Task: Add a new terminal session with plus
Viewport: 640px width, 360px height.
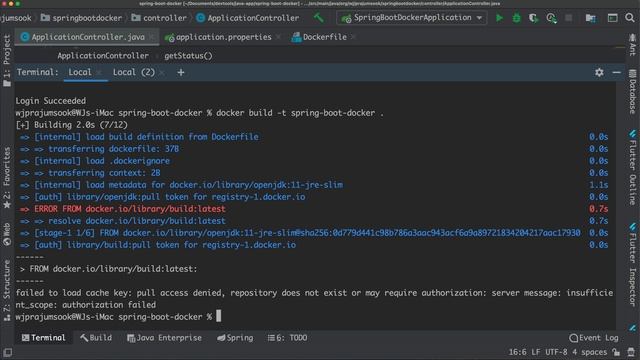Action: tap(180, 72)
